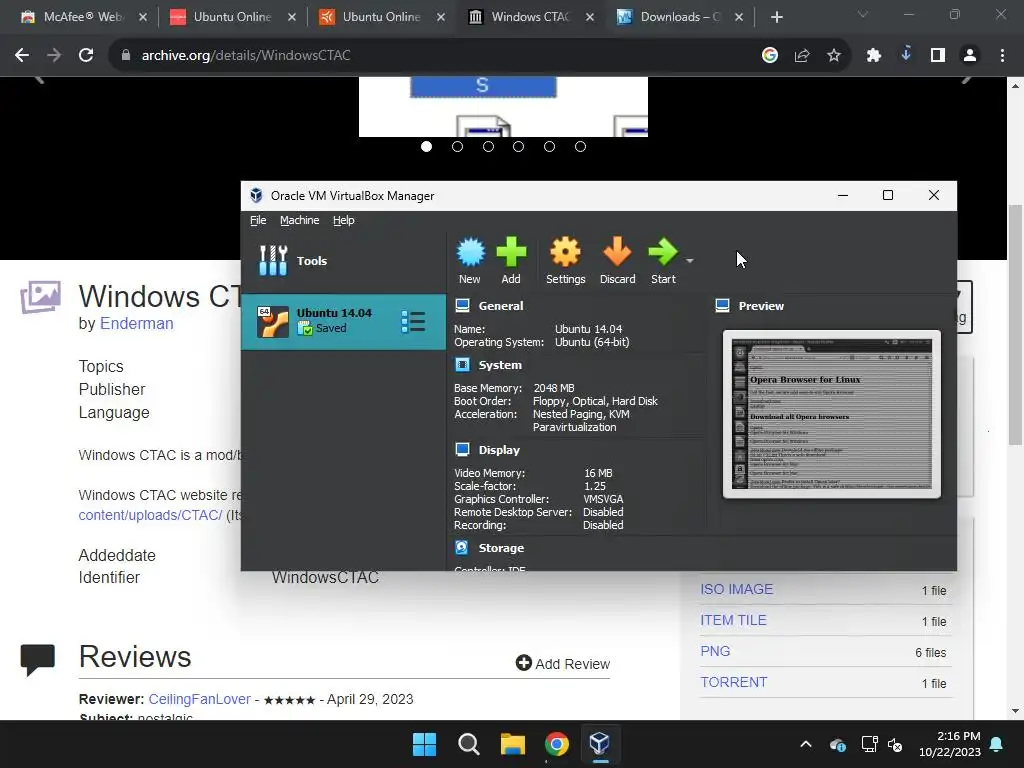Select fifth carousel dot indicator
This screenshot has width=1024, height=768.
click(549, 146)
